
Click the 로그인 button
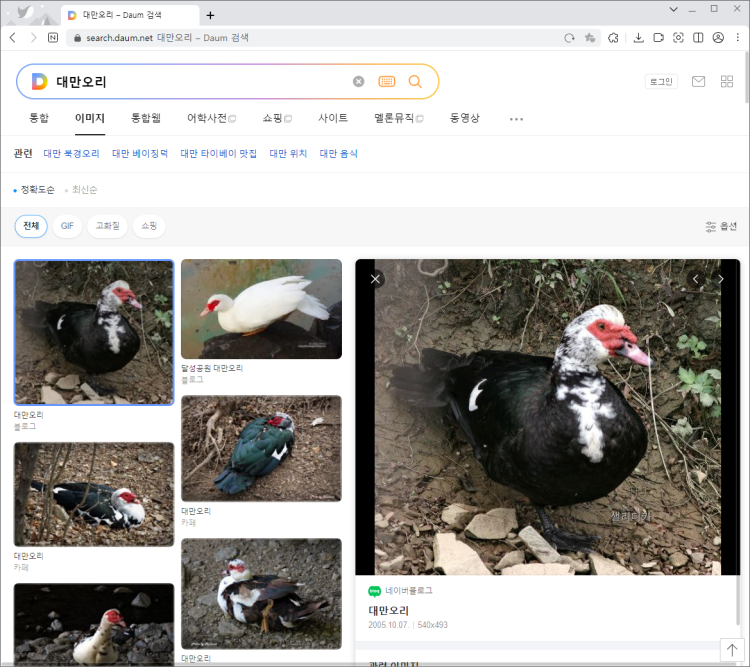click(x=661, y=82)
